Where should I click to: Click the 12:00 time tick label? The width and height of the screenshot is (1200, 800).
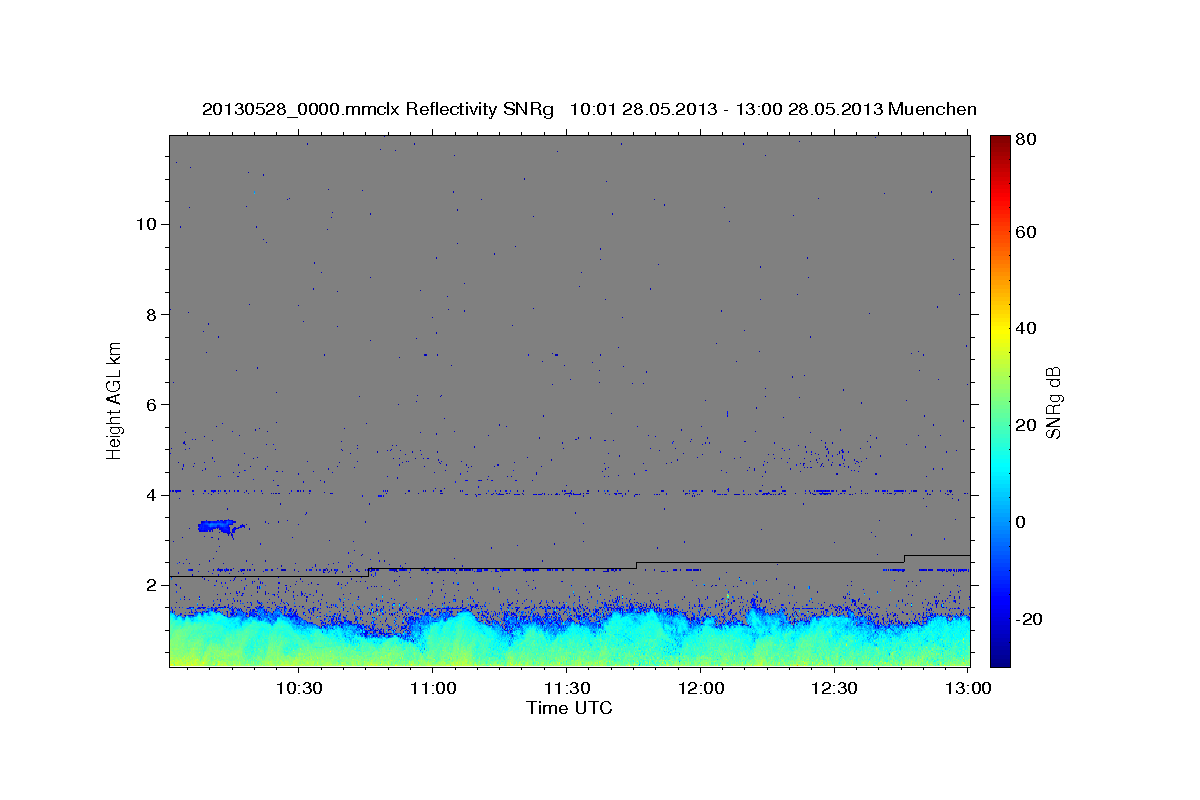(x=700, y=688)
